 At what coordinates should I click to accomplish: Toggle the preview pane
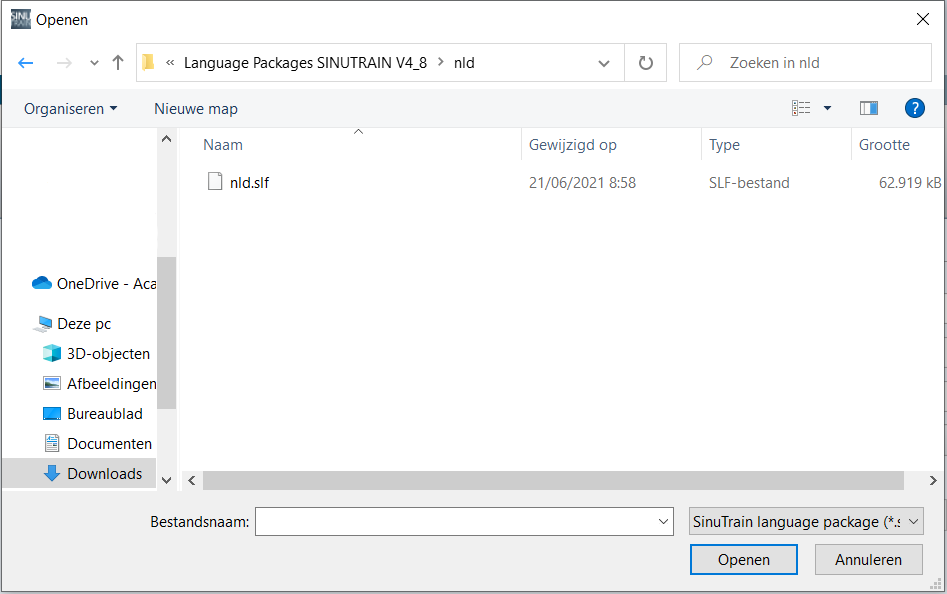tap(868, 108)
